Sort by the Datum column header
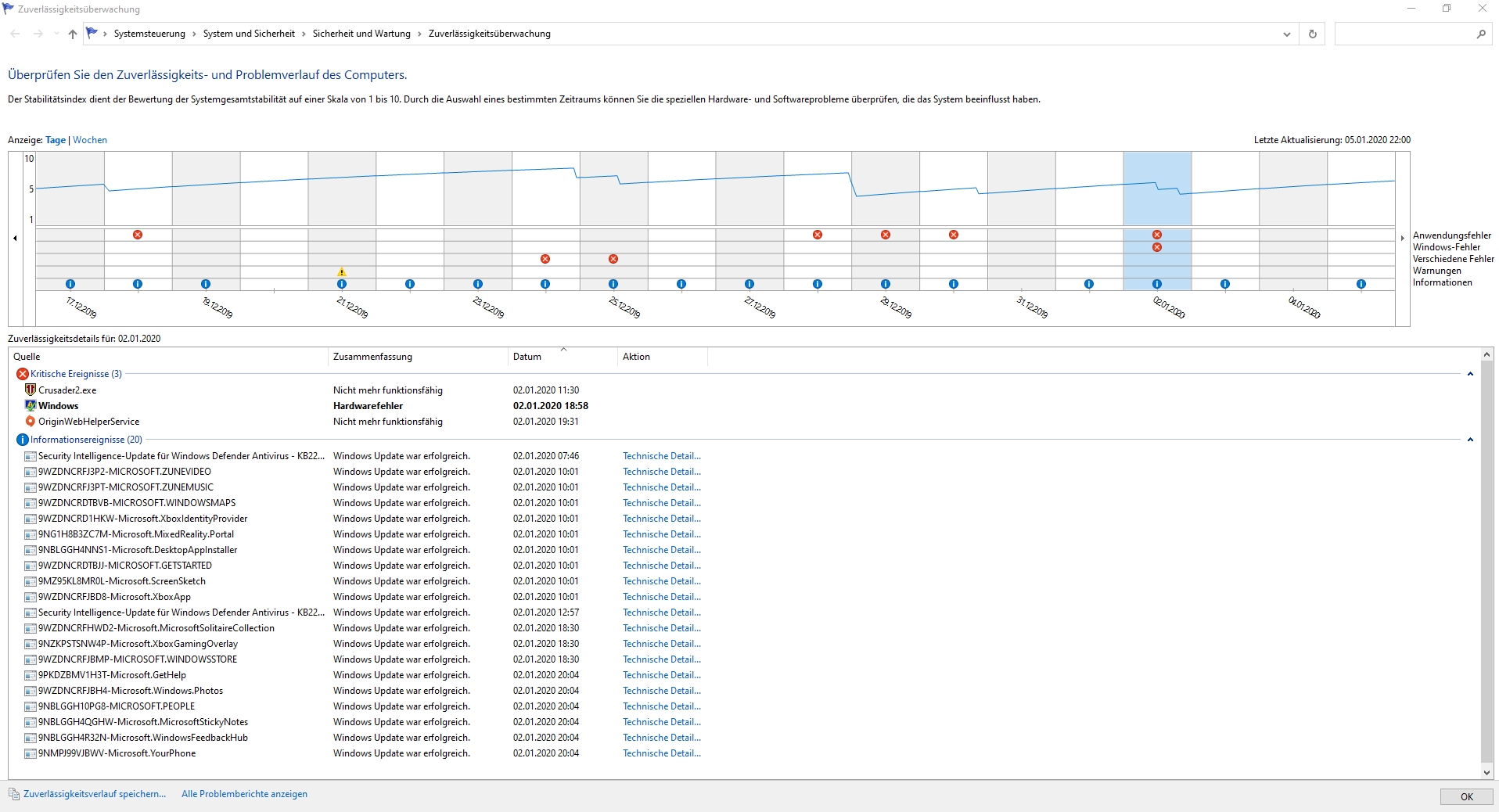 click(563, 357)
